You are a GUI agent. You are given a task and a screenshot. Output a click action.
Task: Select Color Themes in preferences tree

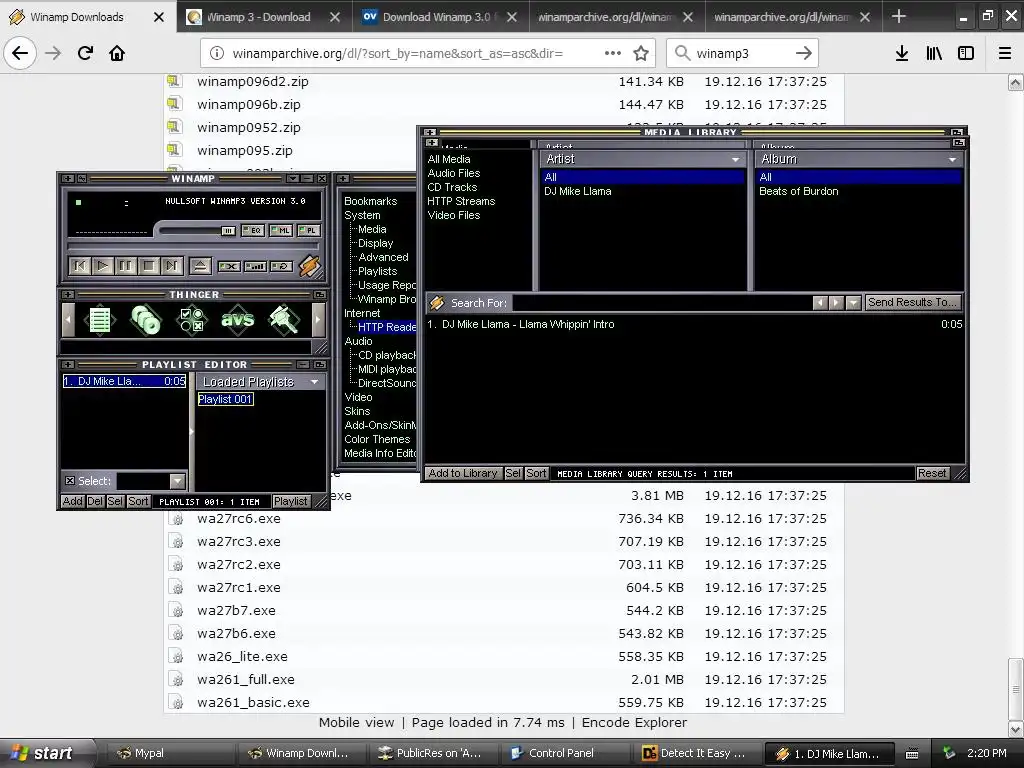point(377,440)
